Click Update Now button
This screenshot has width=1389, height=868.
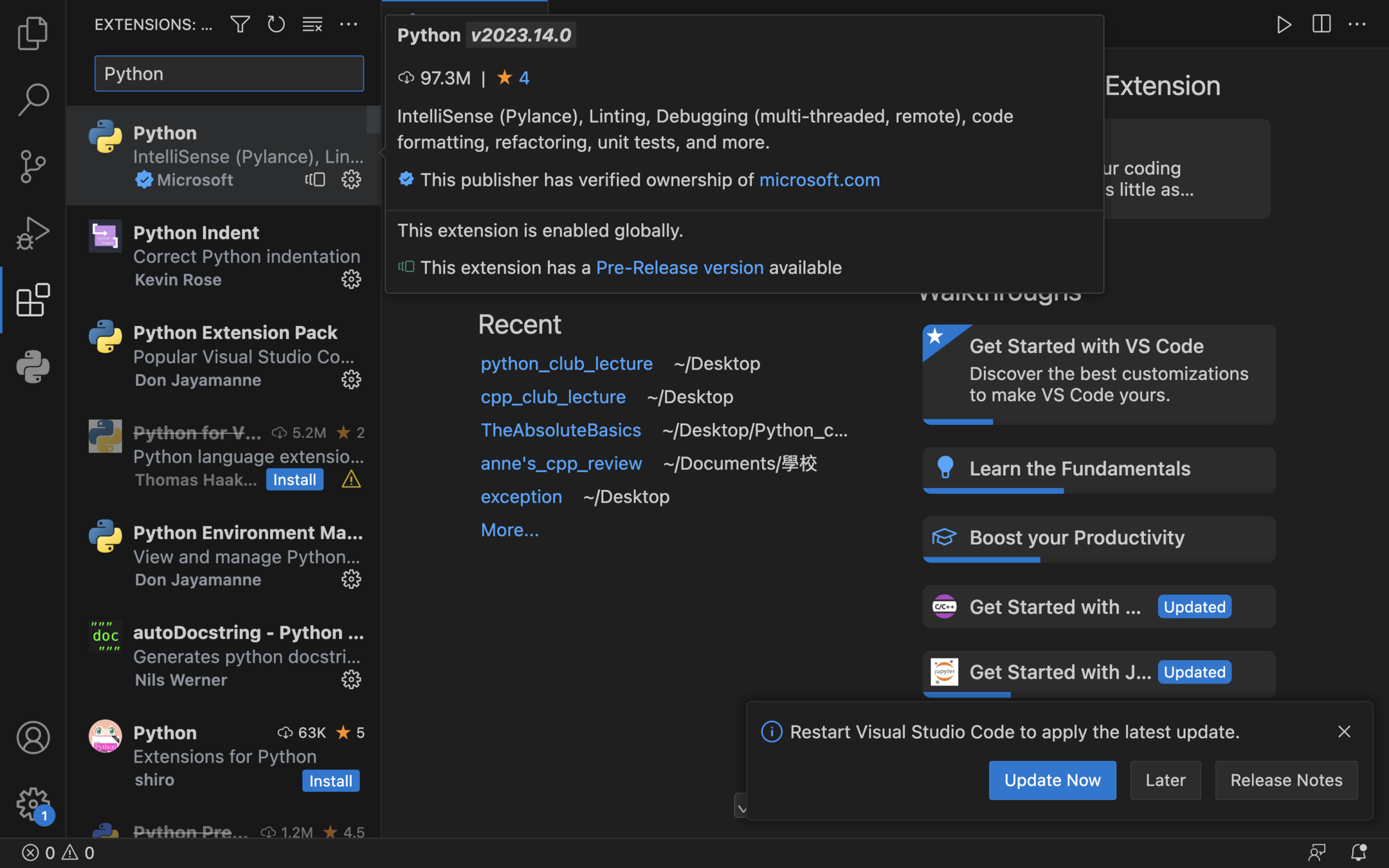point(1052,780)
